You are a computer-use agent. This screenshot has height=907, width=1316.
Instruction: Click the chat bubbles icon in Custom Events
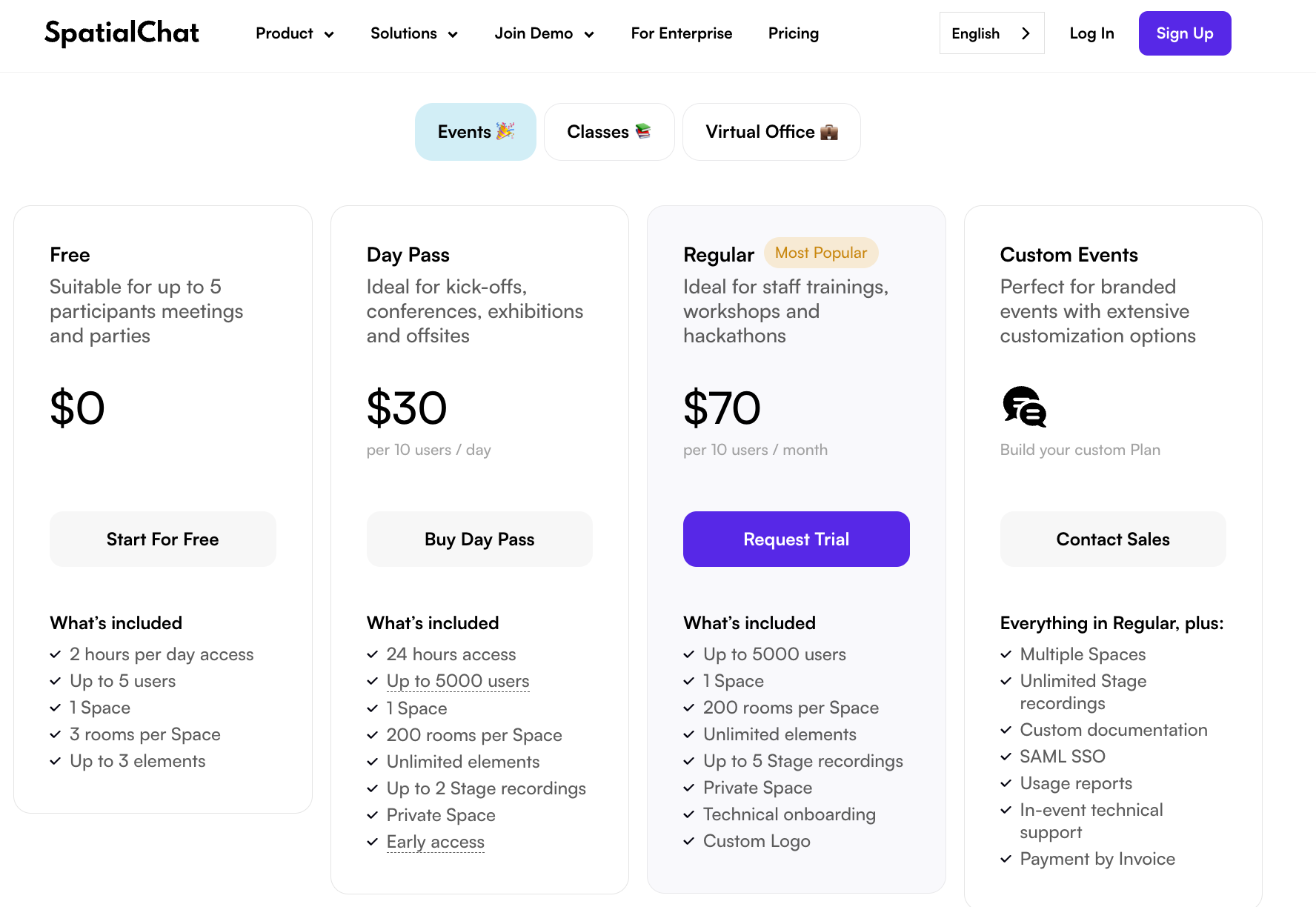coord(1024,407)
